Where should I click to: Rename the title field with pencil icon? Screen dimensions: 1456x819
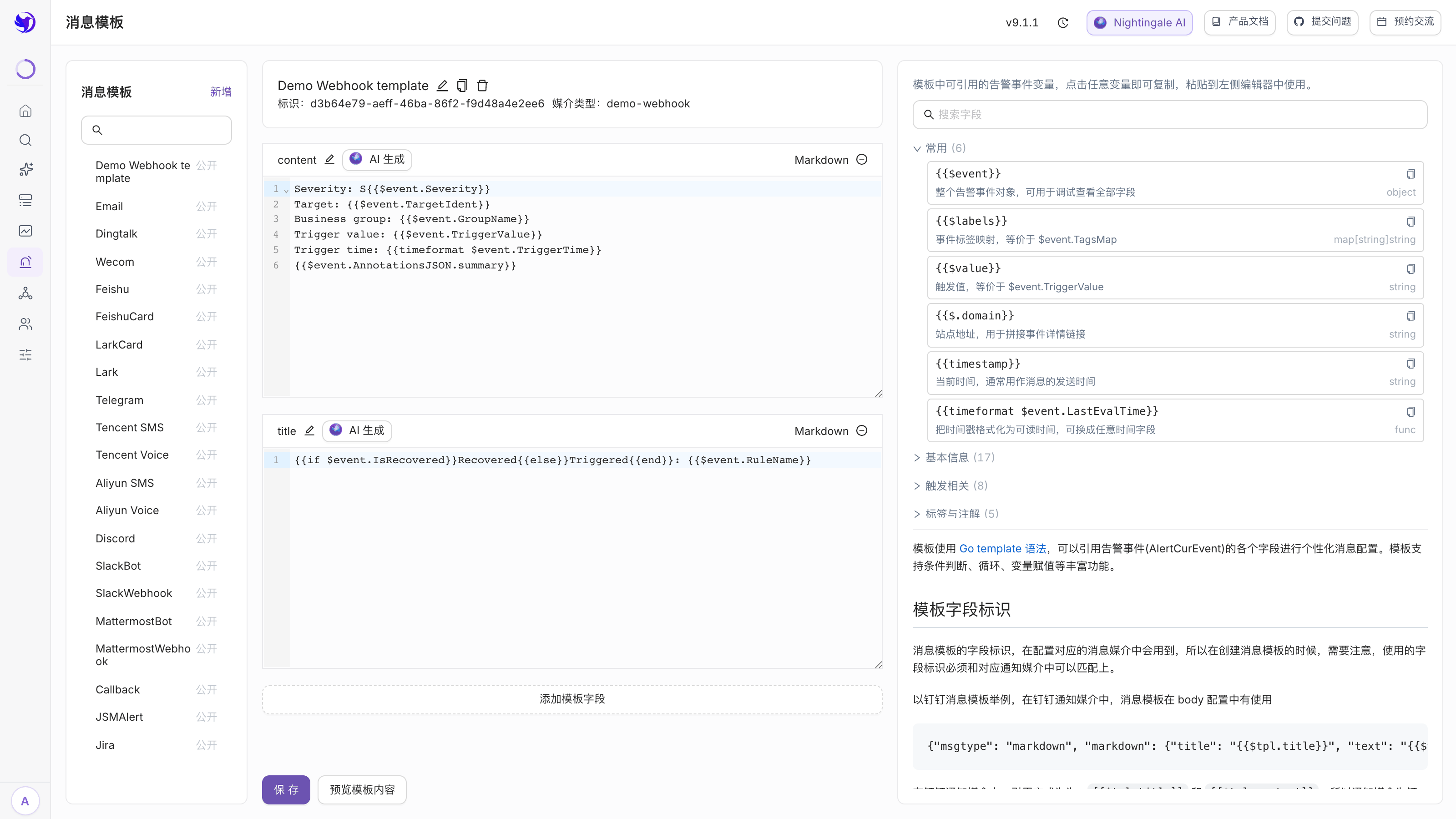(309, 431)
